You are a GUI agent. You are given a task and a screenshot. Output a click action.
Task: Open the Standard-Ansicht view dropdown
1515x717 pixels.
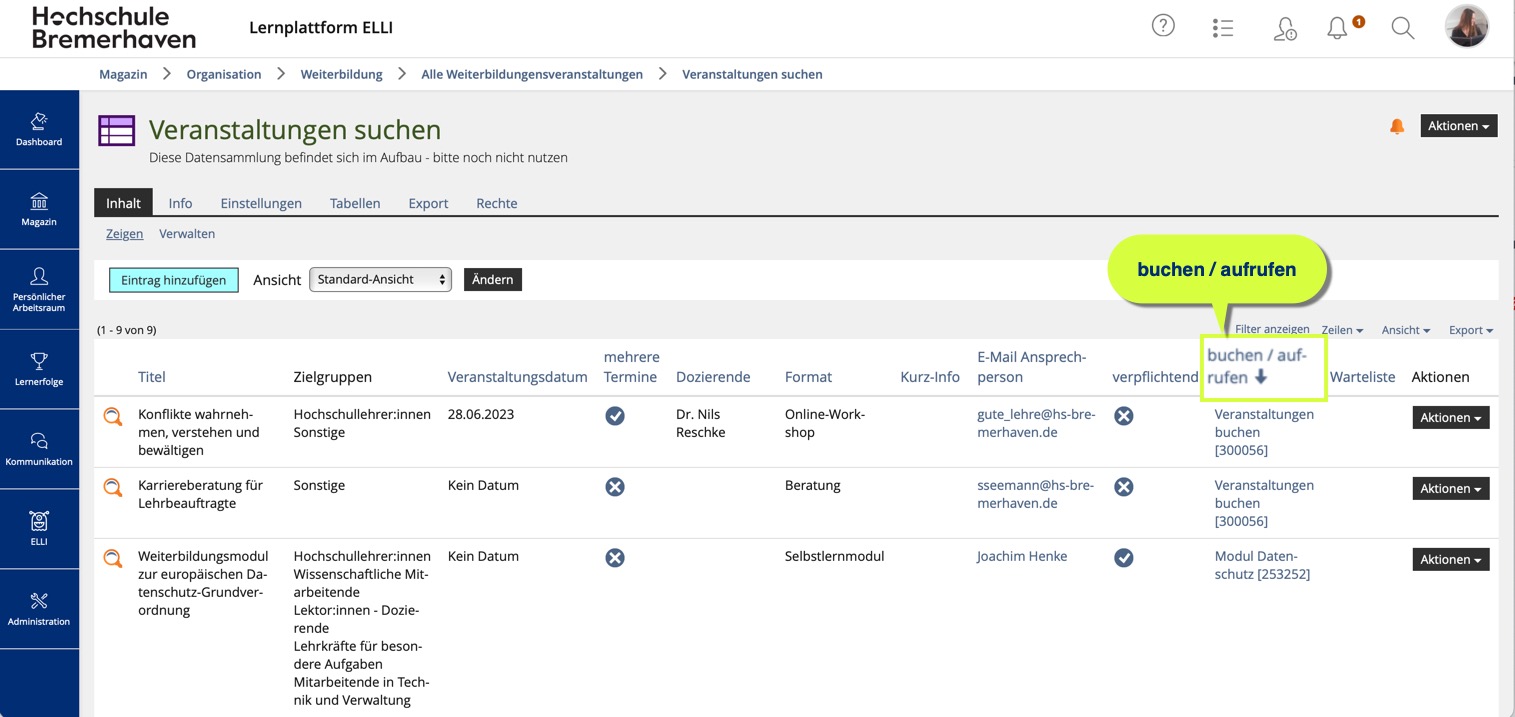[380, 280]
